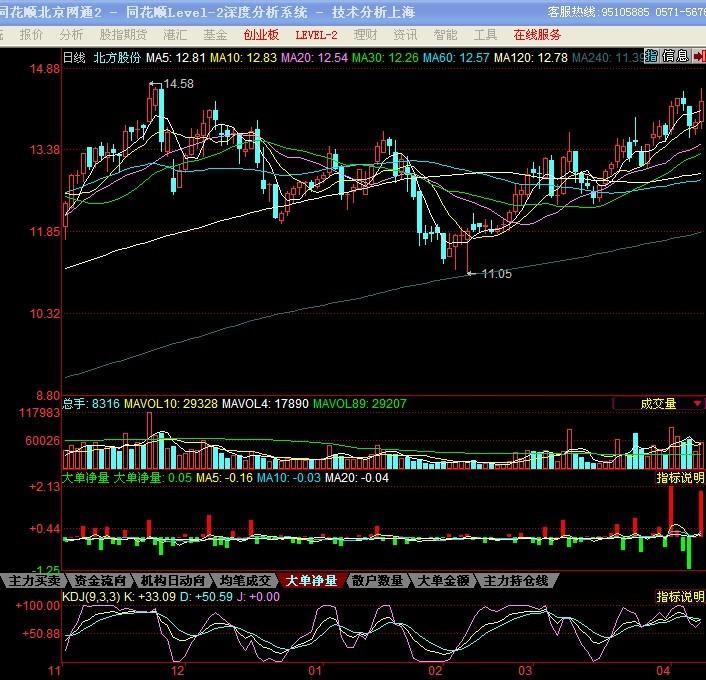This screenshot has width=706, height=680.
Task: Open the 信息 info button
Action: (675, 56)
